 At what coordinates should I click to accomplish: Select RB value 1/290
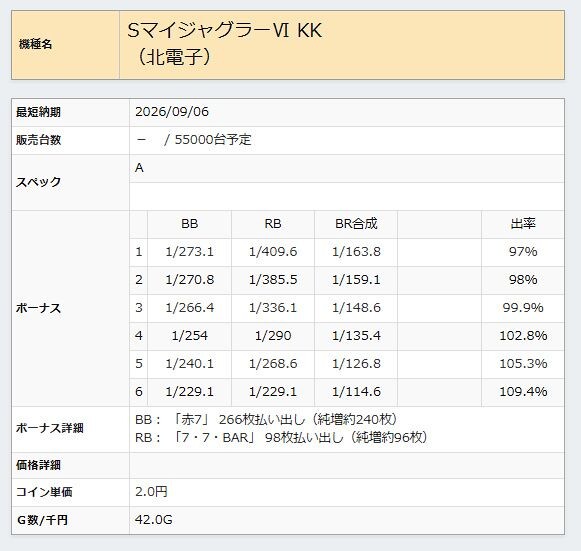click(273, 336)
